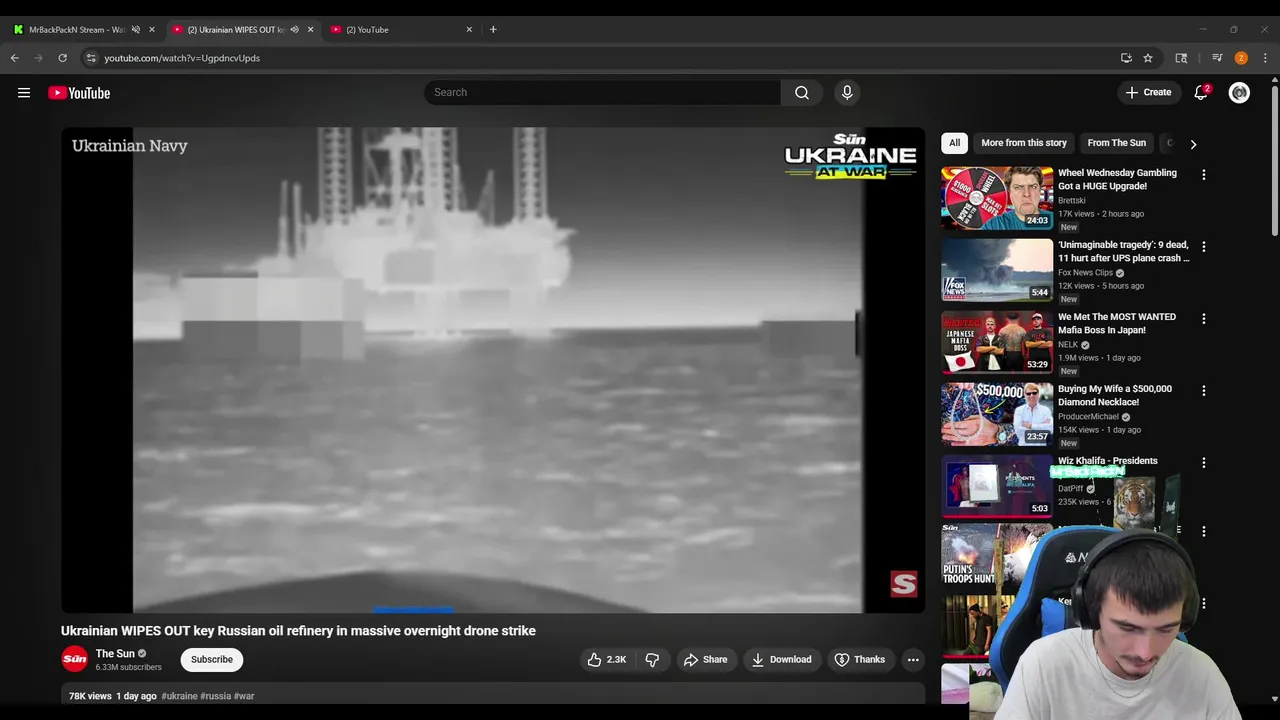
Task: Click the Share button
Action: (705, 659)
